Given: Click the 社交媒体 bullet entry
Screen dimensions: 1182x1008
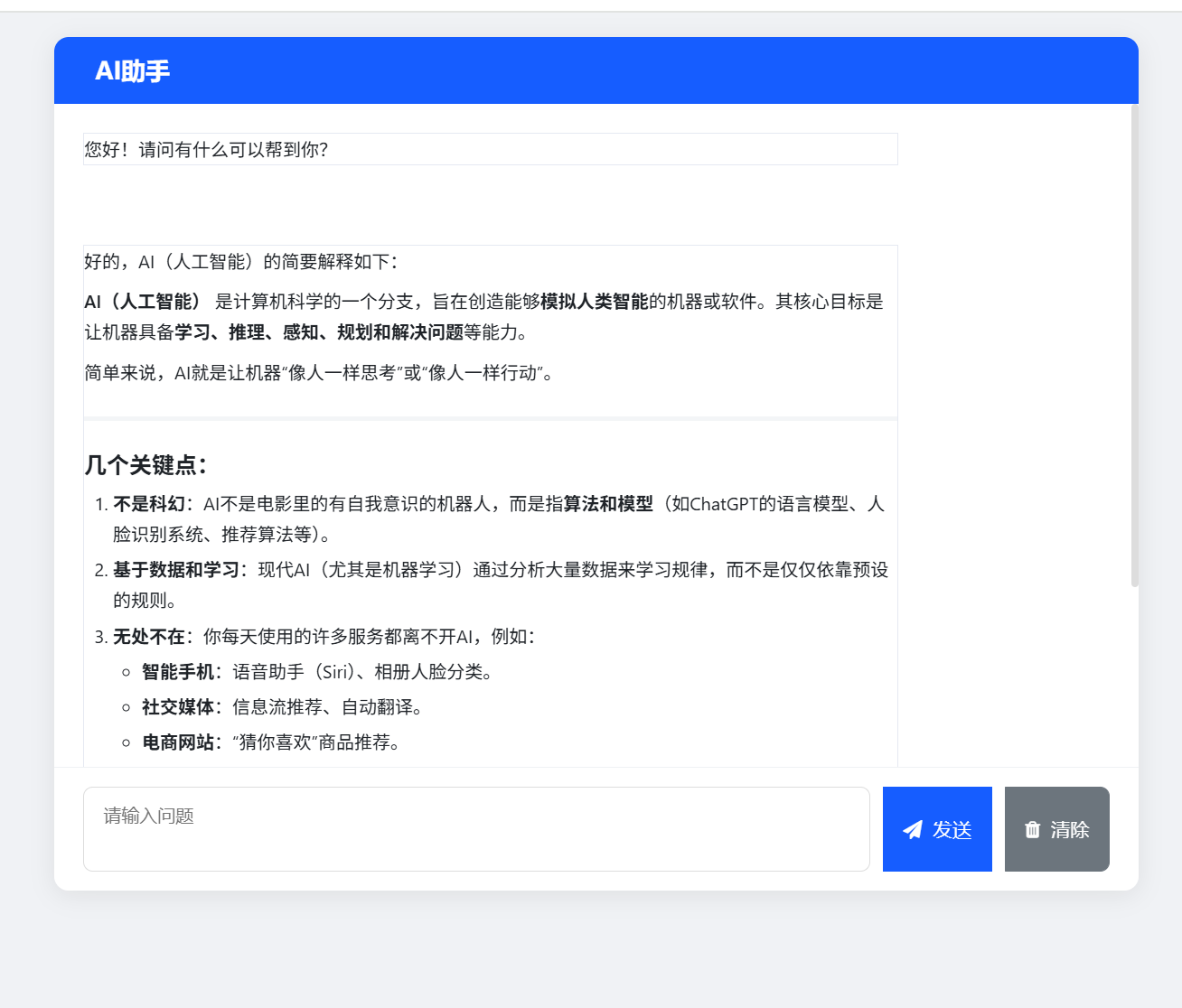Looking at the screenshot, I should click(180, 707).
